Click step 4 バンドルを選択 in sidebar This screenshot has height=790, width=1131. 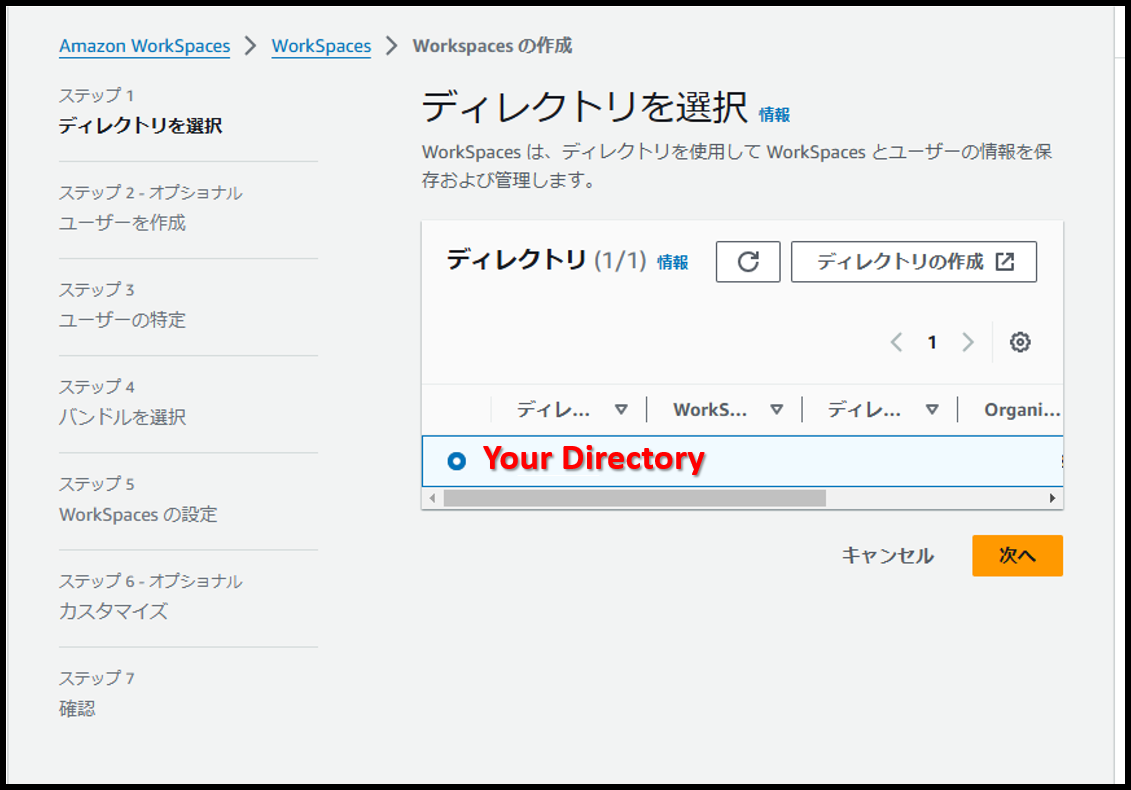123,417
